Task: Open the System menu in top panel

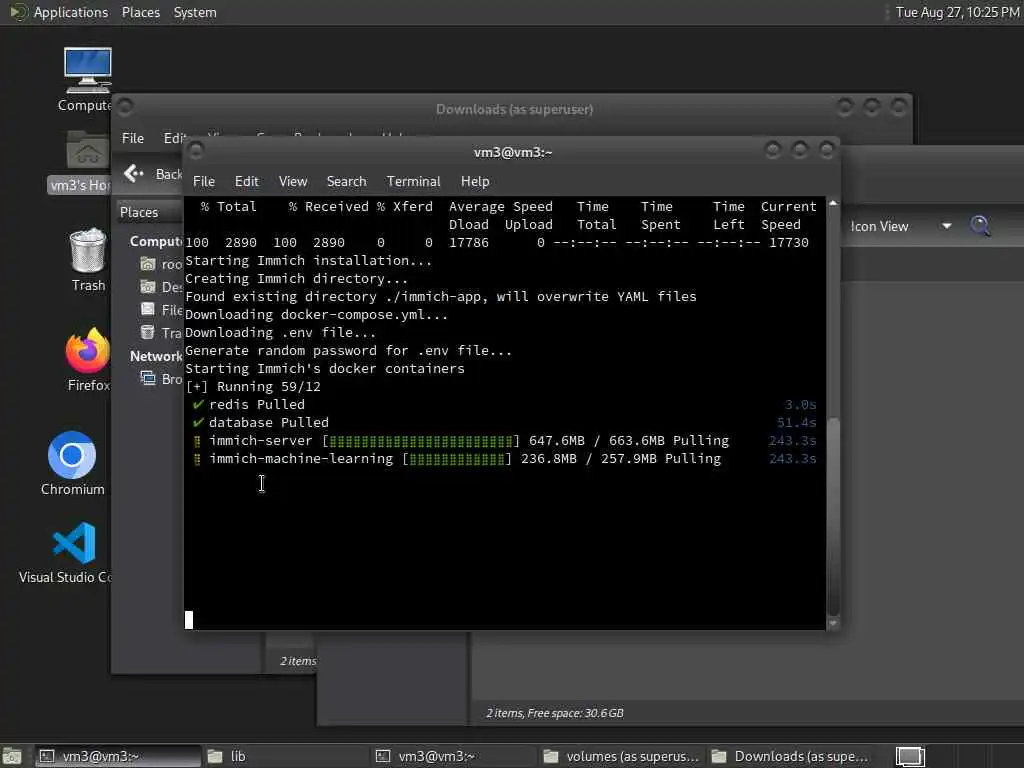Action: [x=195, y=12]
